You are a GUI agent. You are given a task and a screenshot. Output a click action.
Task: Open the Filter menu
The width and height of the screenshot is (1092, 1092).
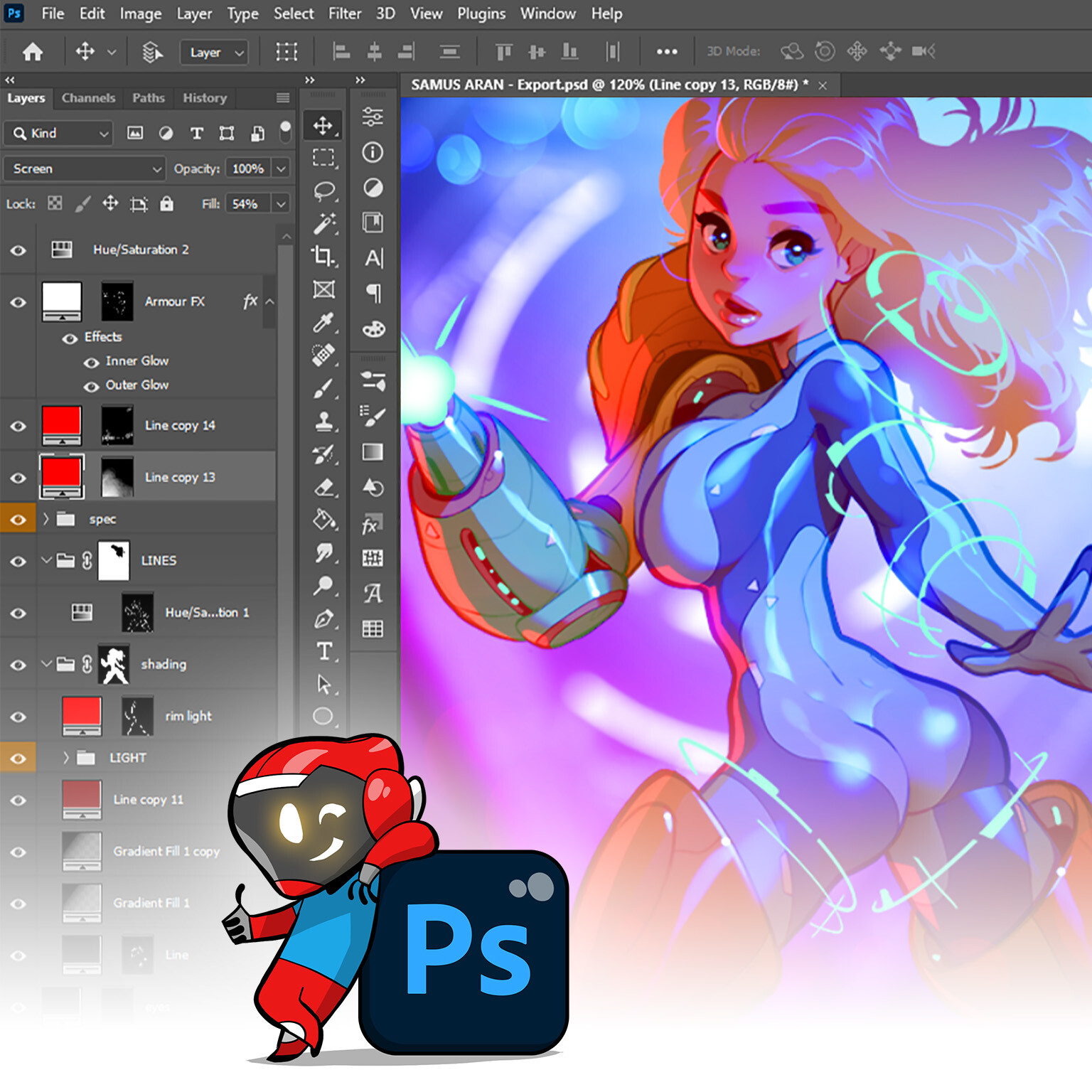tap(345, 14)
